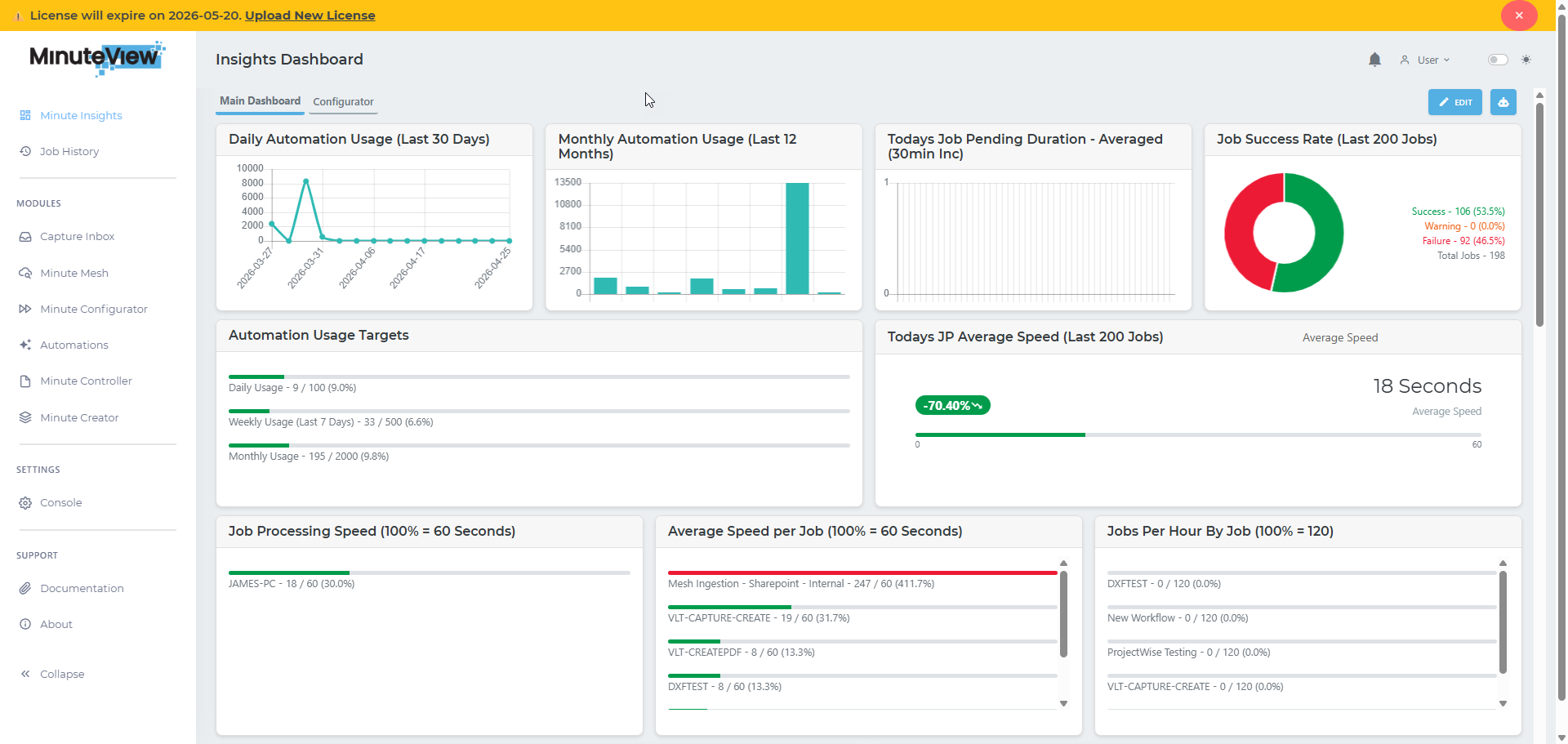Click the notifications bell icon
The image size is (1568, 744).
click(x=1374, y=60)
